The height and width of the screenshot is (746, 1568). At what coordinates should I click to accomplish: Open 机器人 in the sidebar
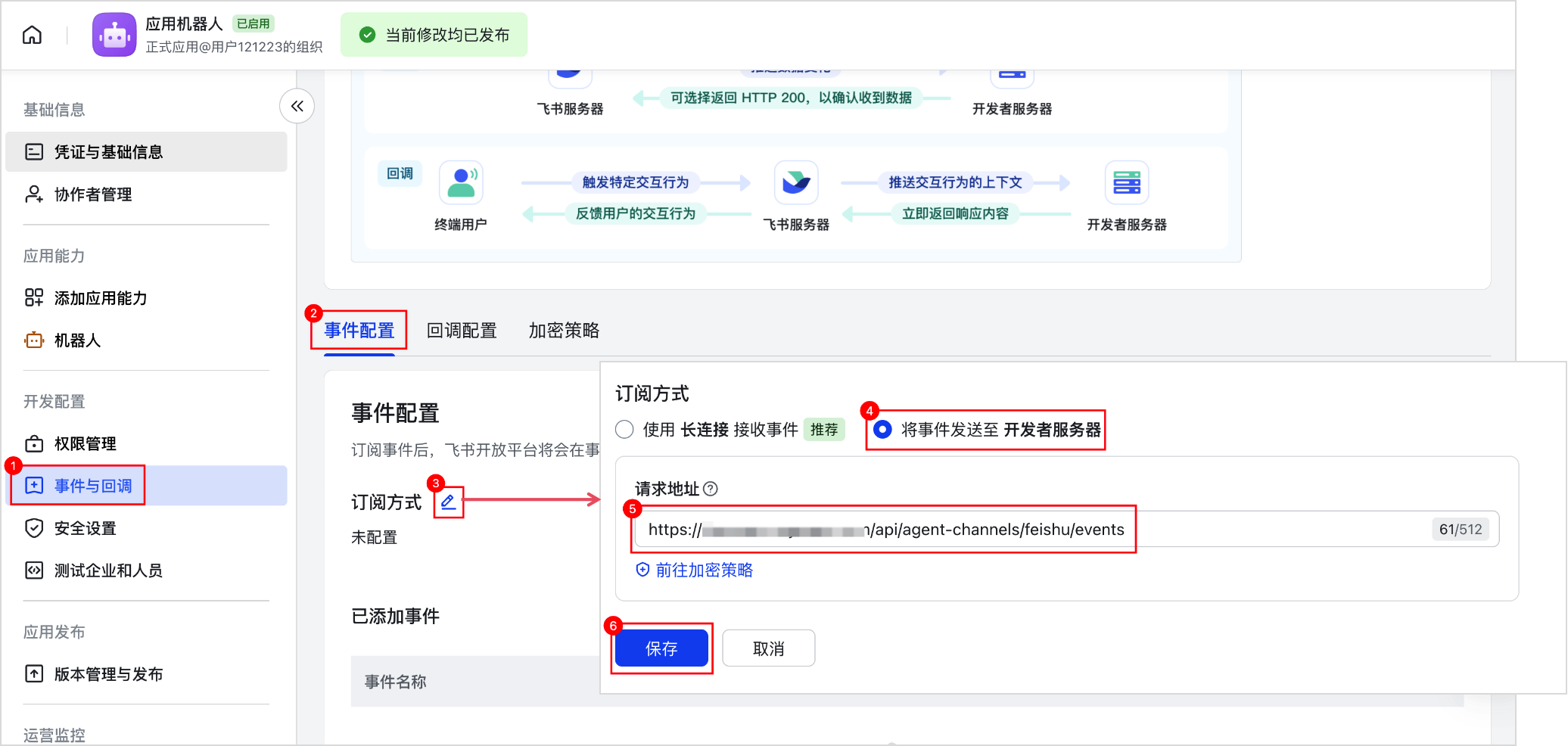tap(146, 340)
